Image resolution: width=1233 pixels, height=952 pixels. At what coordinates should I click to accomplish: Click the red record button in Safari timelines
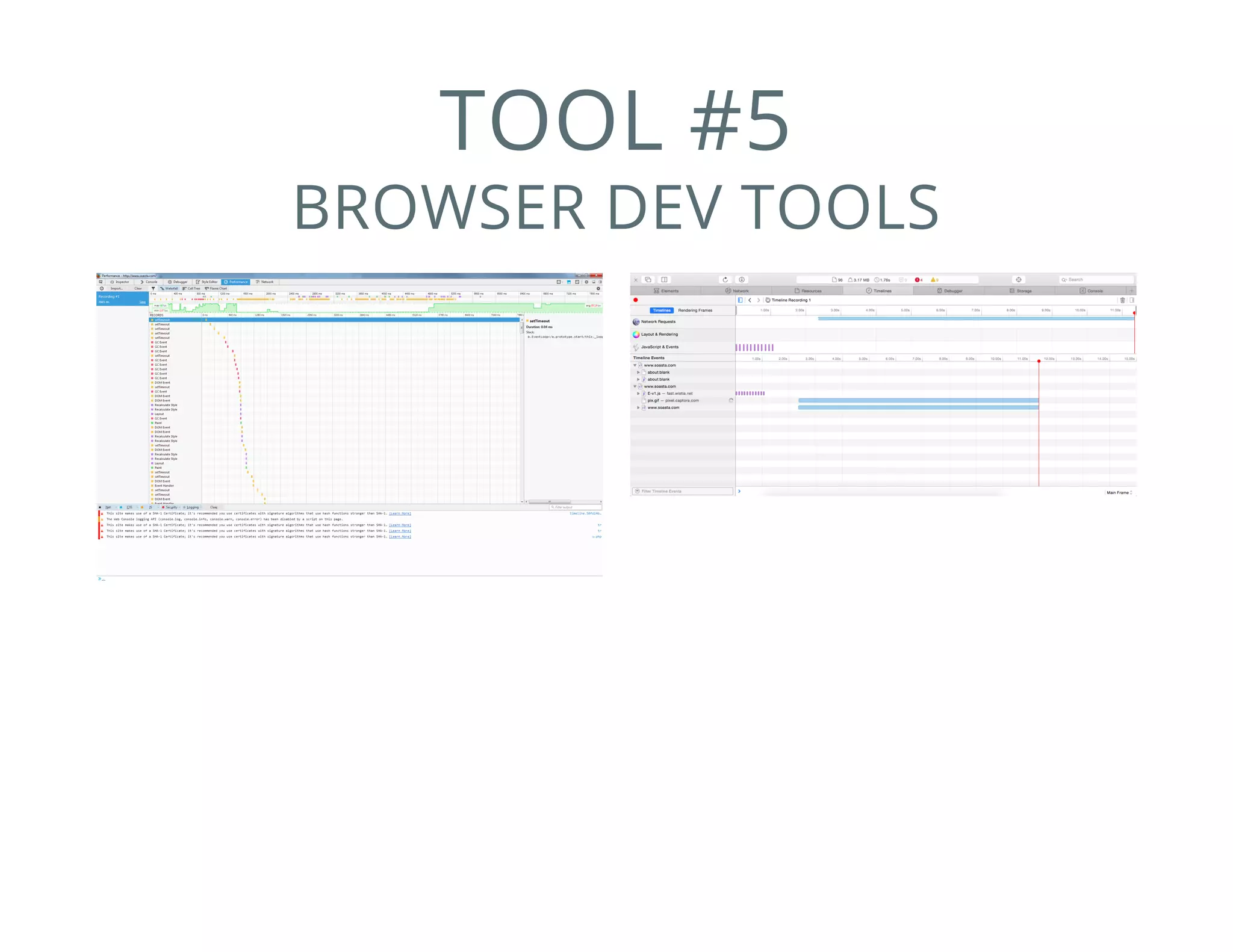click(635, 300)
